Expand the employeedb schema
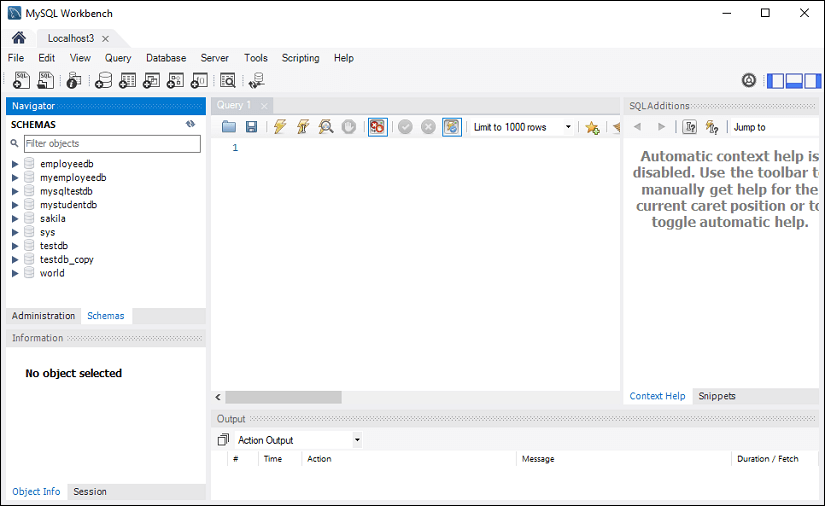This screenshot has height=506, width=825. click(15, 164)
